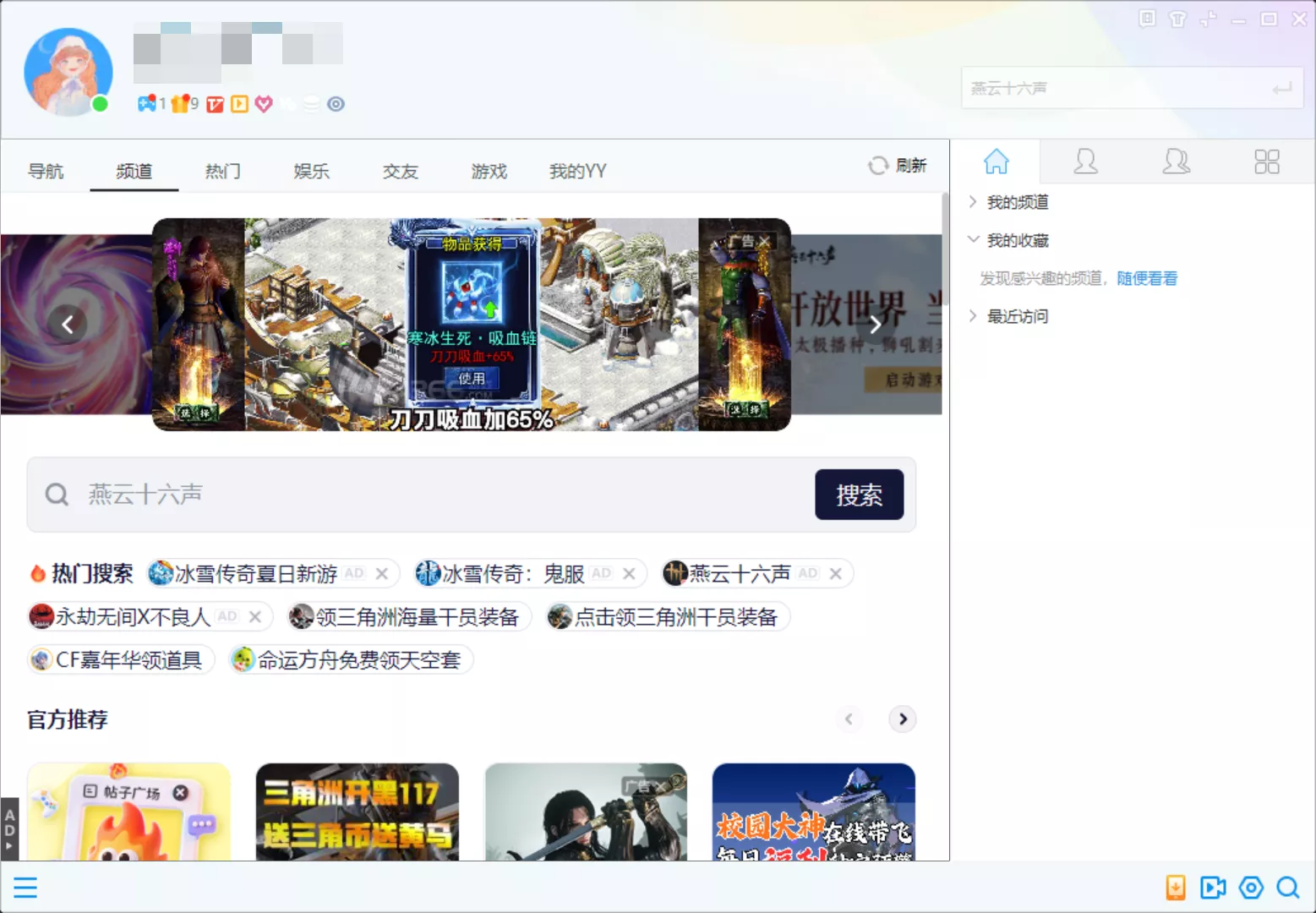Click the refresh circular arrow icon
The height and width of the screenshot is (913, 1316).
pyautogui.click(x=878, y=165)
